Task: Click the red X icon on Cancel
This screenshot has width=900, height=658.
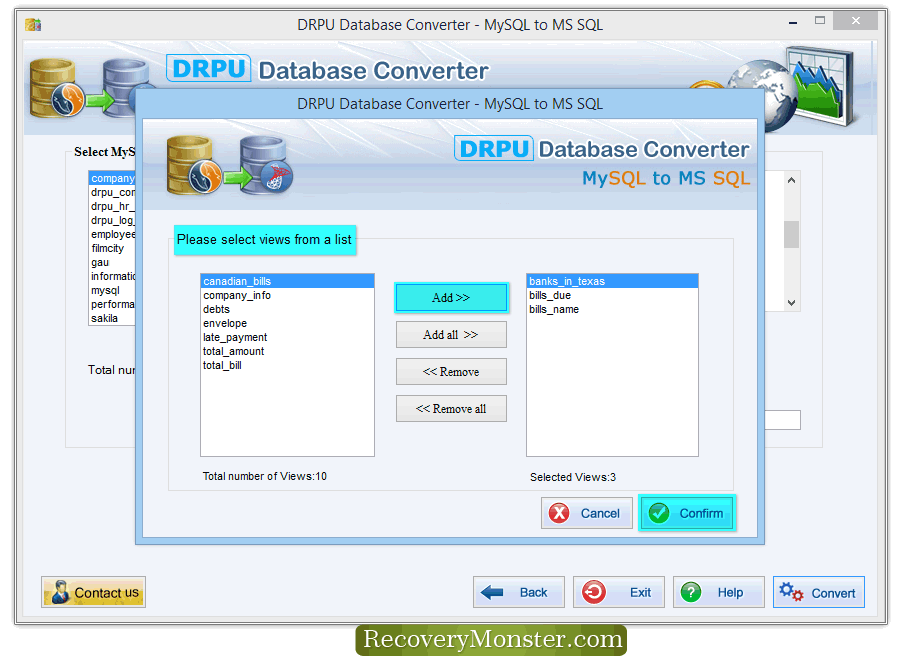Action: (559, 513)
